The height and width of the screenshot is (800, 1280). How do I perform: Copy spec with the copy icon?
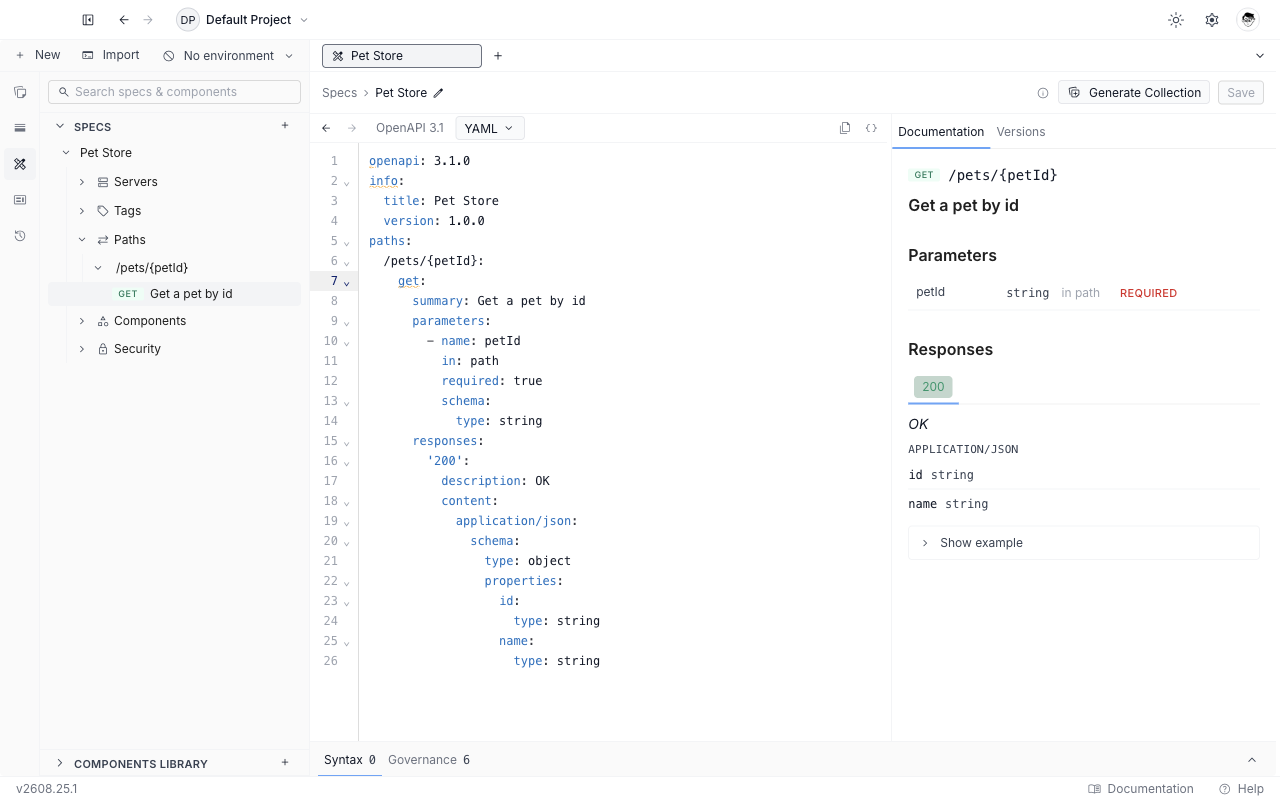tap(845, 128)
